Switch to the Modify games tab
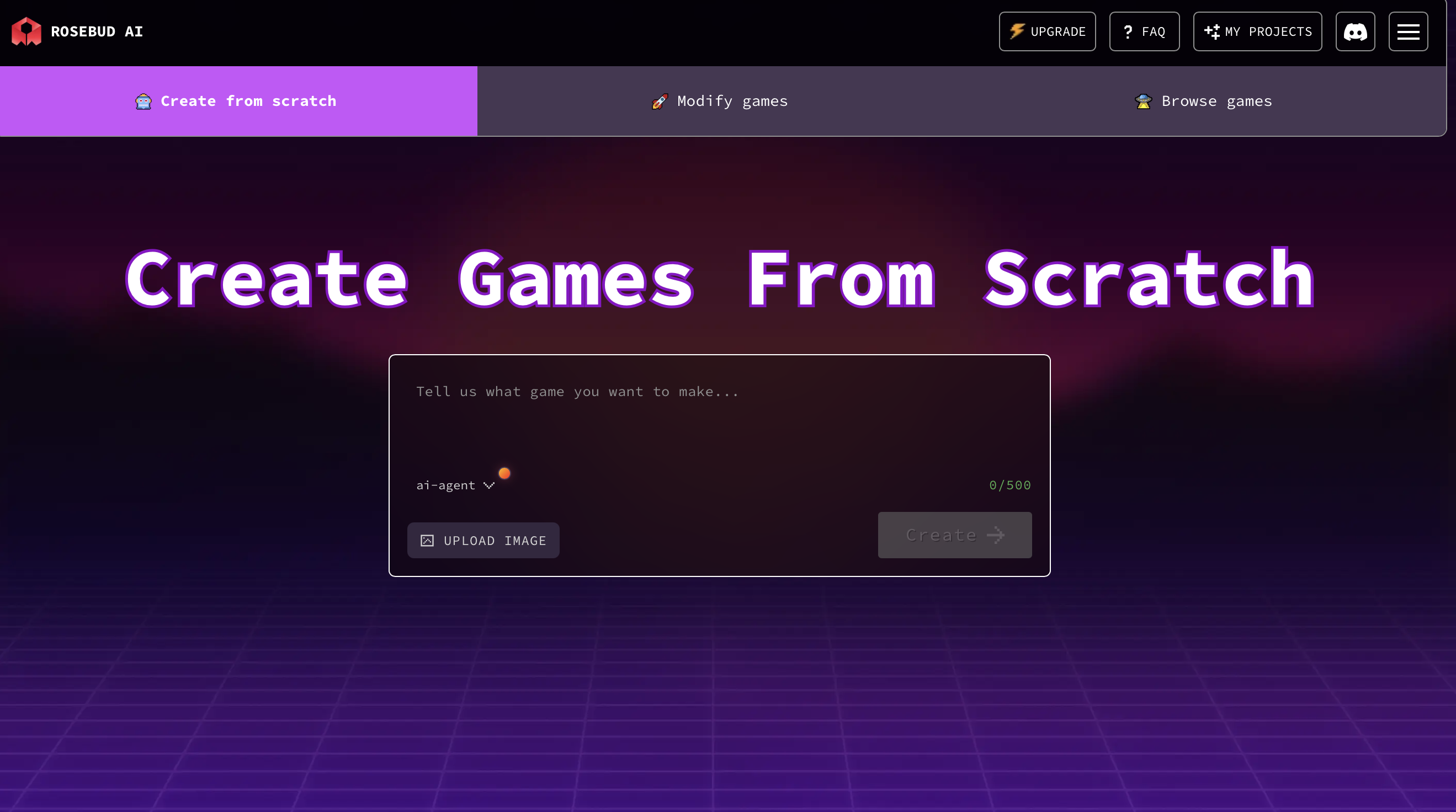Viewport: 1456px width, 812px height. click(x=720, y=101)
